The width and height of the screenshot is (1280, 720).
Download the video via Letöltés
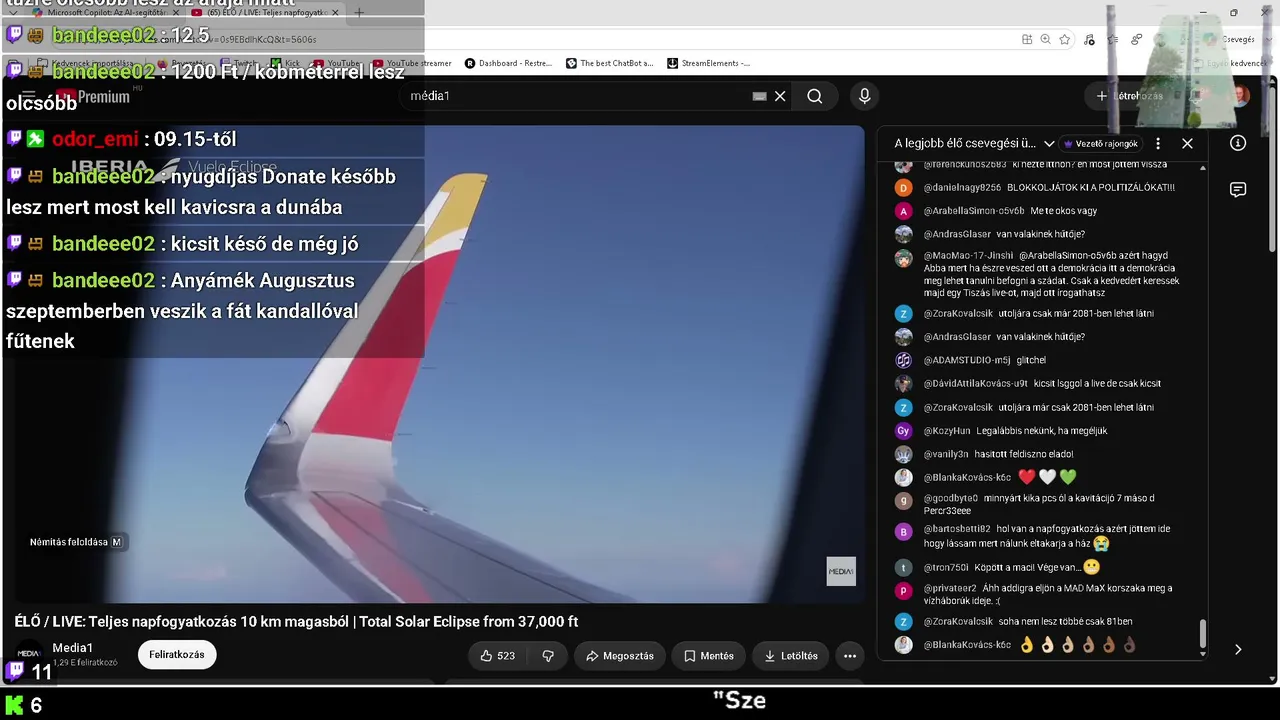(791, 656)
